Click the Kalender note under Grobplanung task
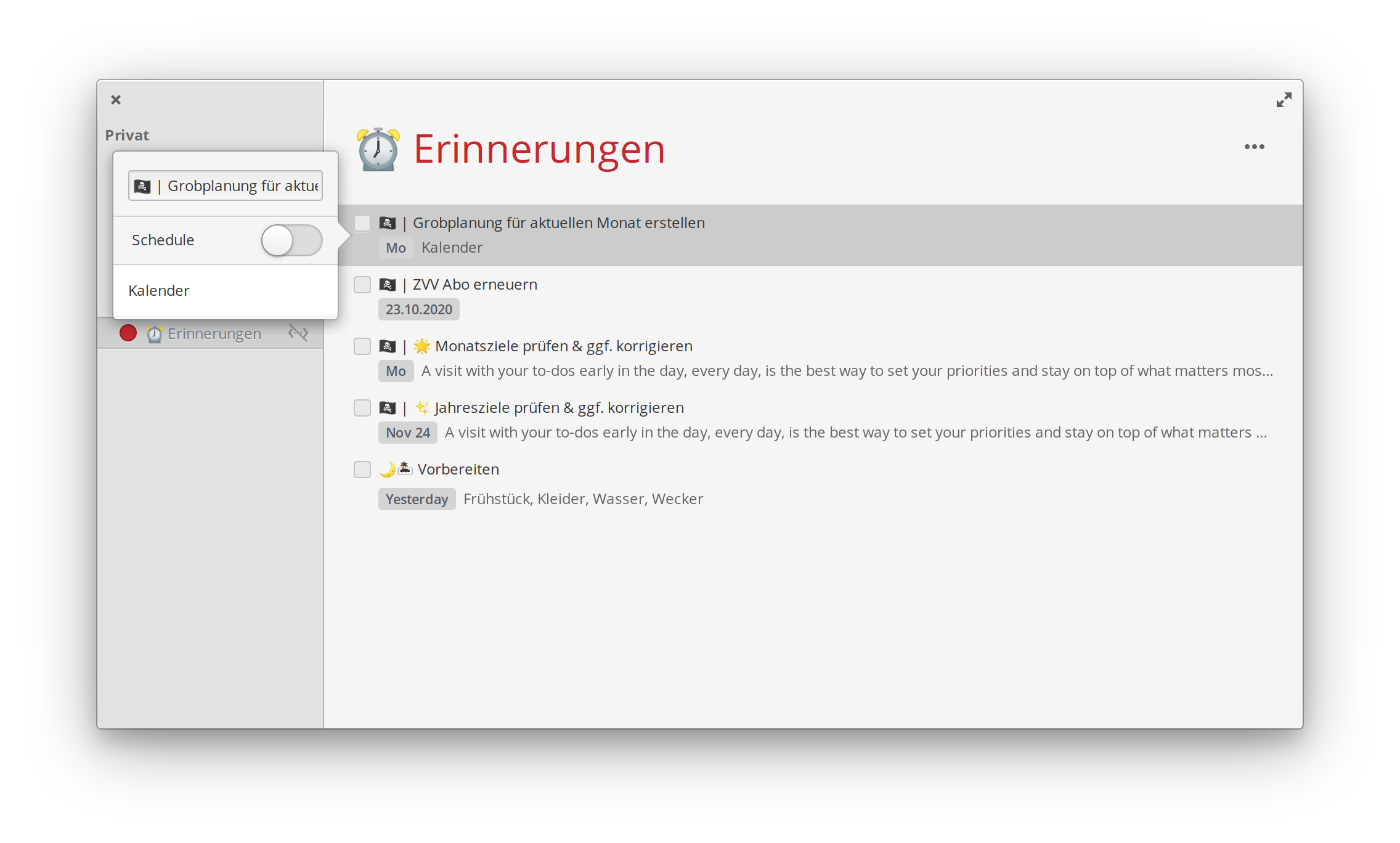The width and height of the screenshot is (1400, 843). (x=452, y=248)
